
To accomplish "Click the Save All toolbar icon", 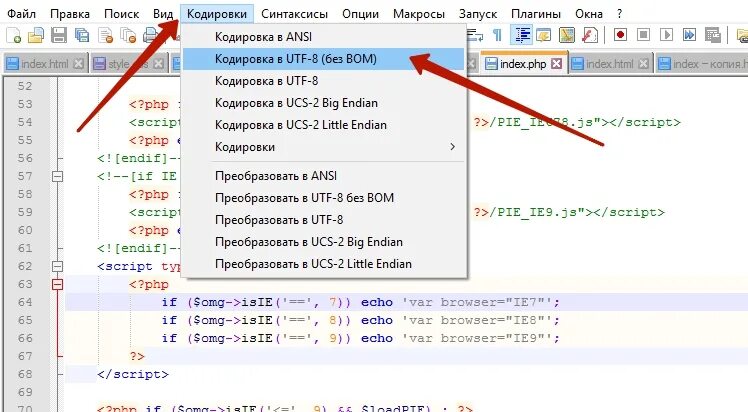I will point(82,35).
